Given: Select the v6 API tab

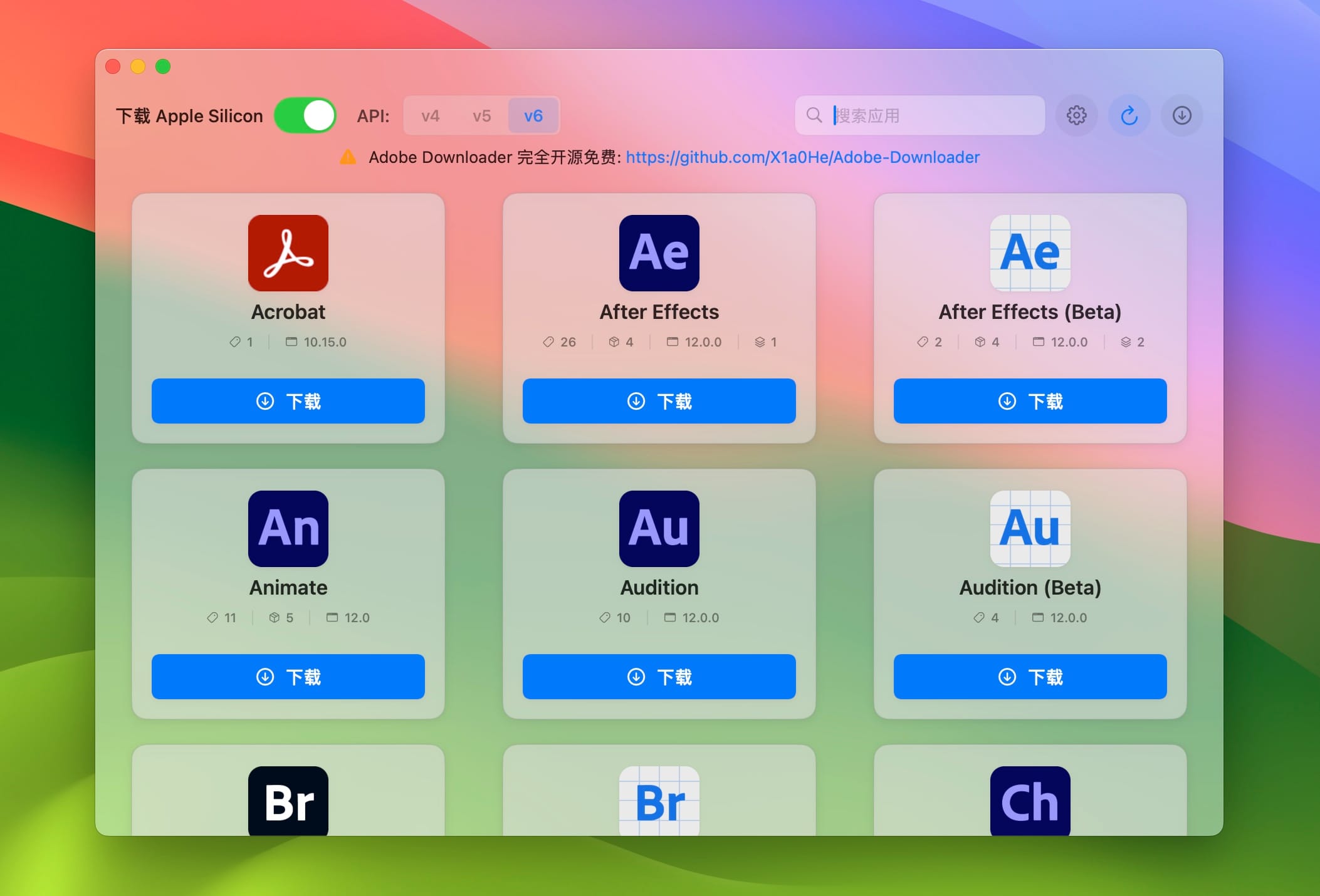Looking at the screenshot, I should (x=533, y=115).
